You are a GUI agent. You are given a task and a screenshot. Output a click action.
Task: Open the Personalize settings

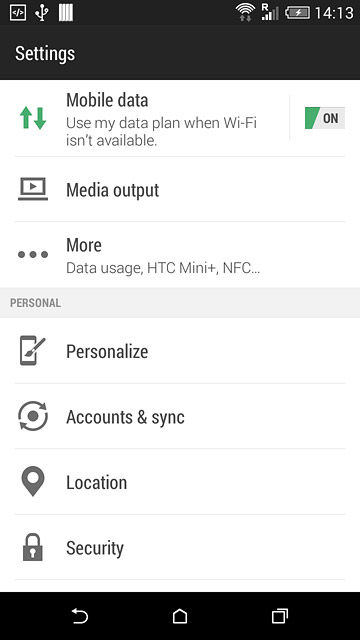tap(180, 351)
